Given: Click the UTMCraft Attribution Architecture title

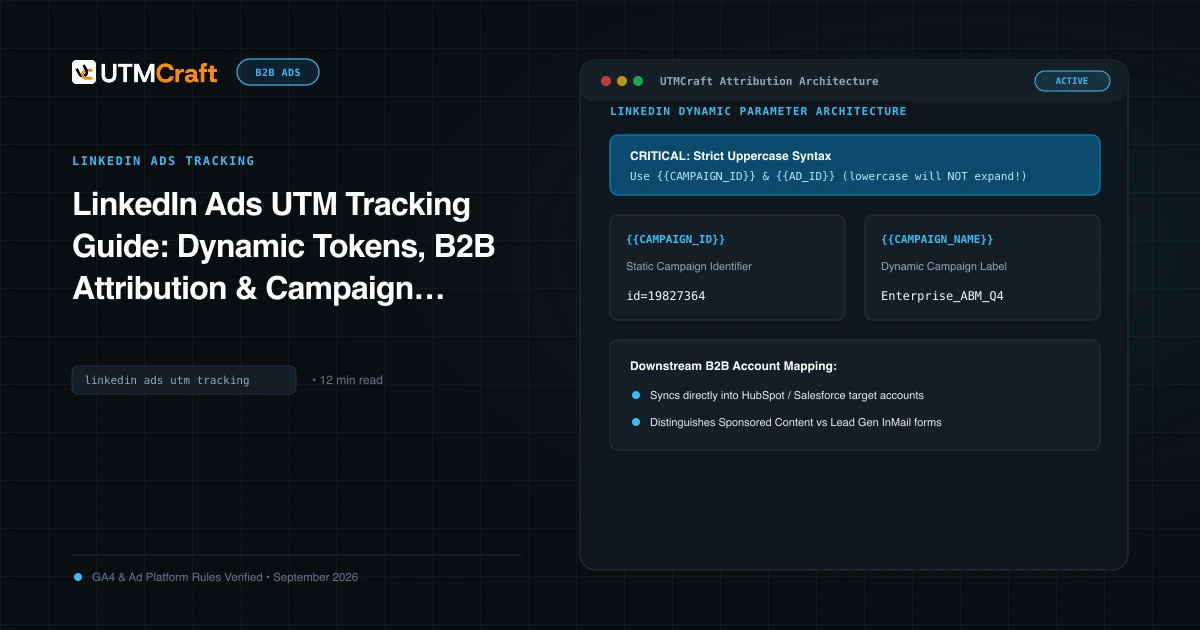Looking at the screenshot, I should 769,81.
